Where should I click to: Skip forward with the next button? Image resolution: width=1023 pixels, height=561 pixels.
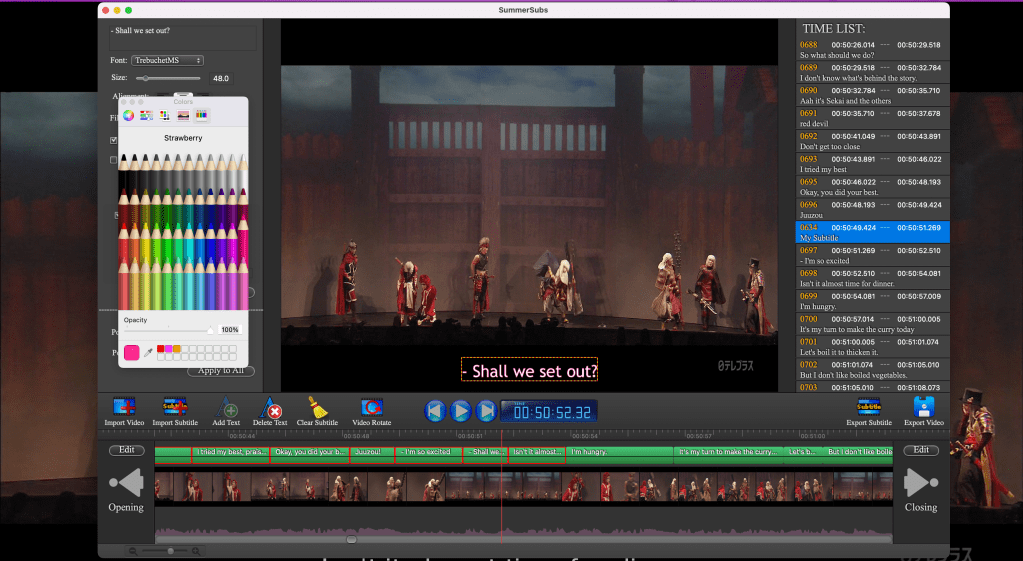click(x=486, y=411)
